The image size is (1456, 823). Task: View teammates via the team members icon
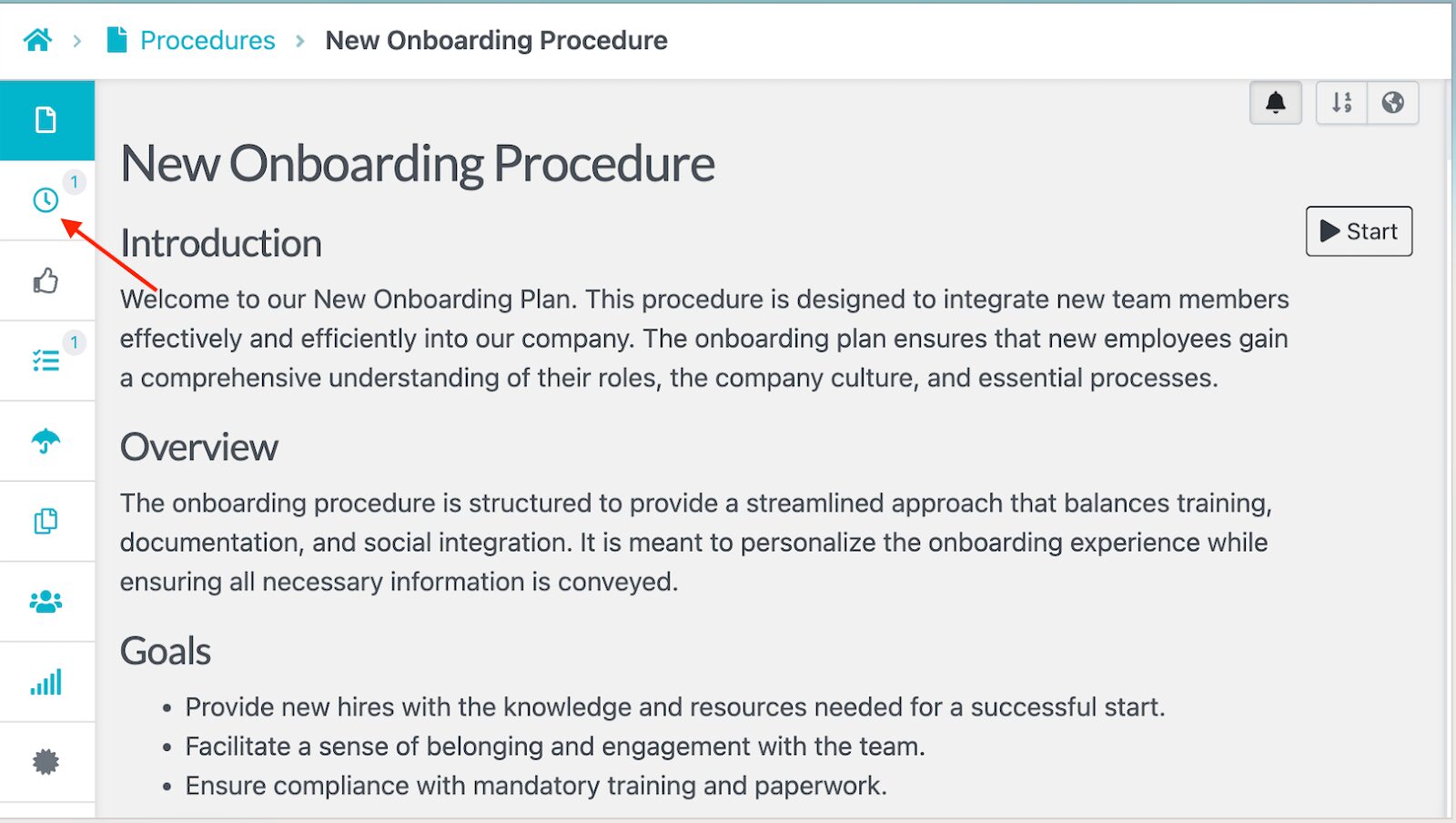[45, 601]
